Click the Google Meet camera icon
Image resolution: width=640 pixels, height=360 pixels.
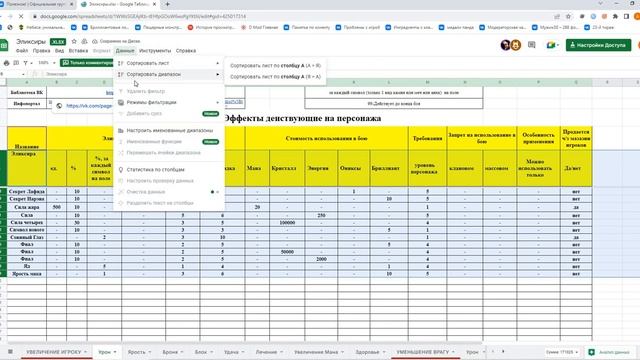click(x=551, y=45)
